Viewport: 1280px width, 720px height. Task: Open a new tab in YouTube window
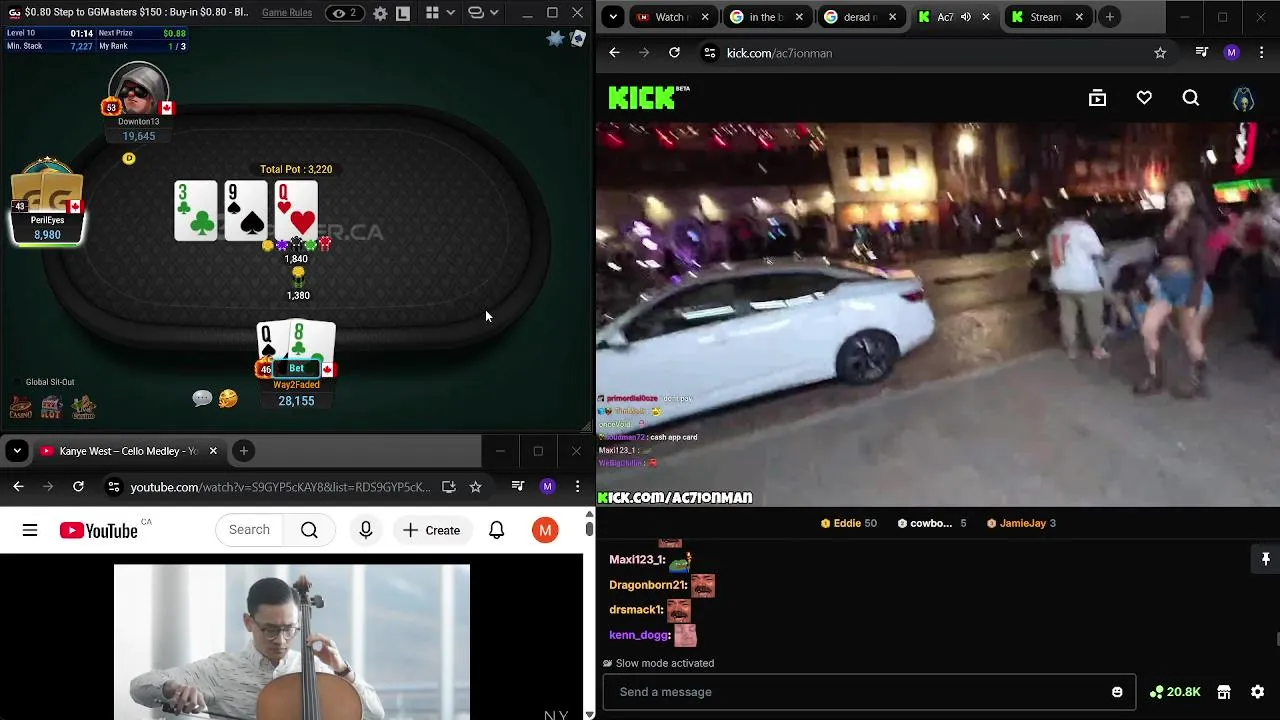(243, 451)
